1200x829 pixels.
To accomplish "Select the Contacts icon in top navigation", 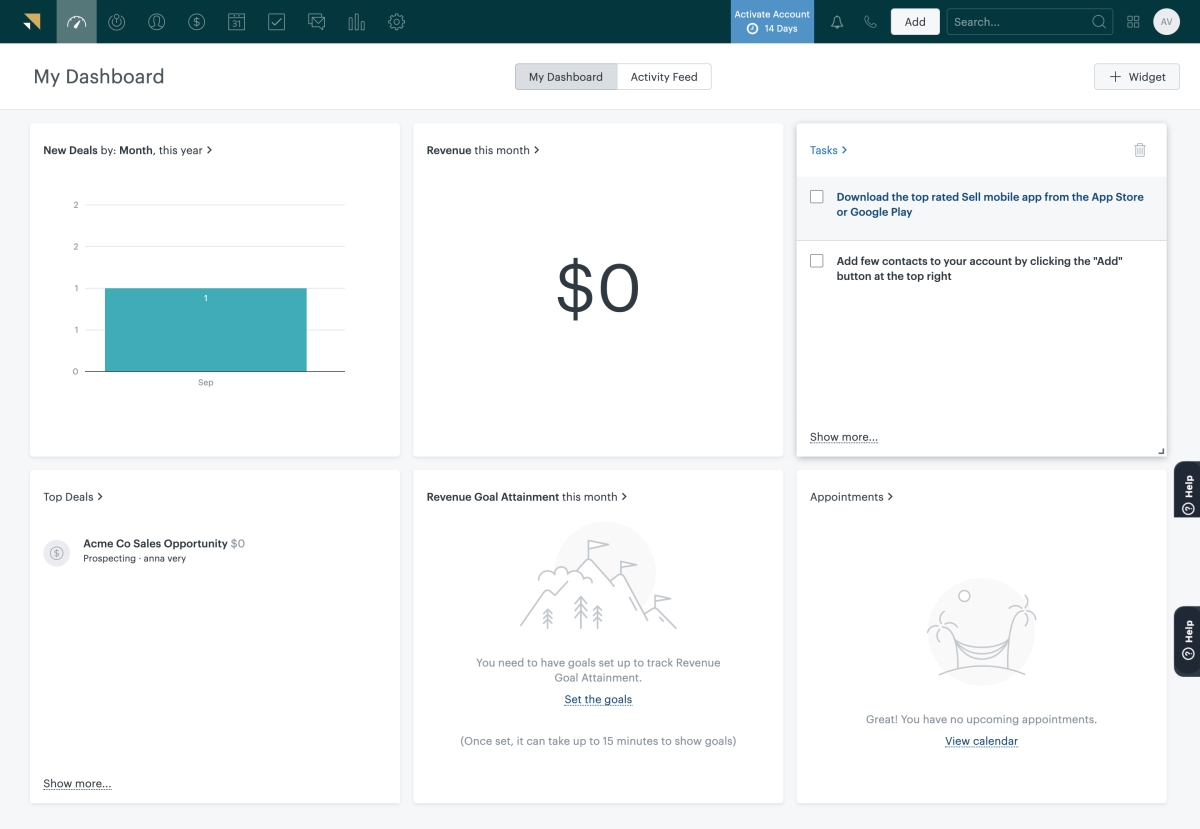I will click(156, 21).
